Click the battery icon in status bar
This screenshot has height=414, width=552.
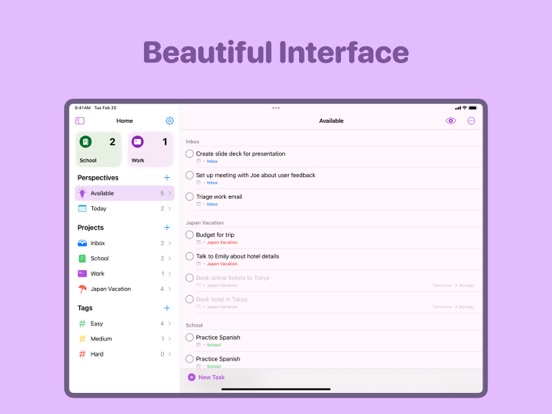[473, 108]
